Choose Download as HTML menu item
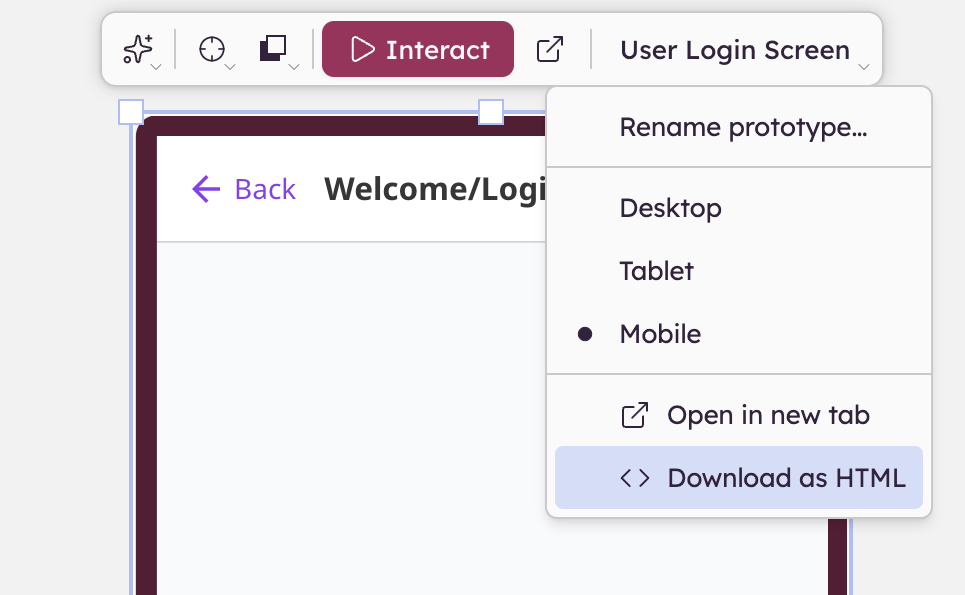965x595 pixels. click(x=786, y=478)
